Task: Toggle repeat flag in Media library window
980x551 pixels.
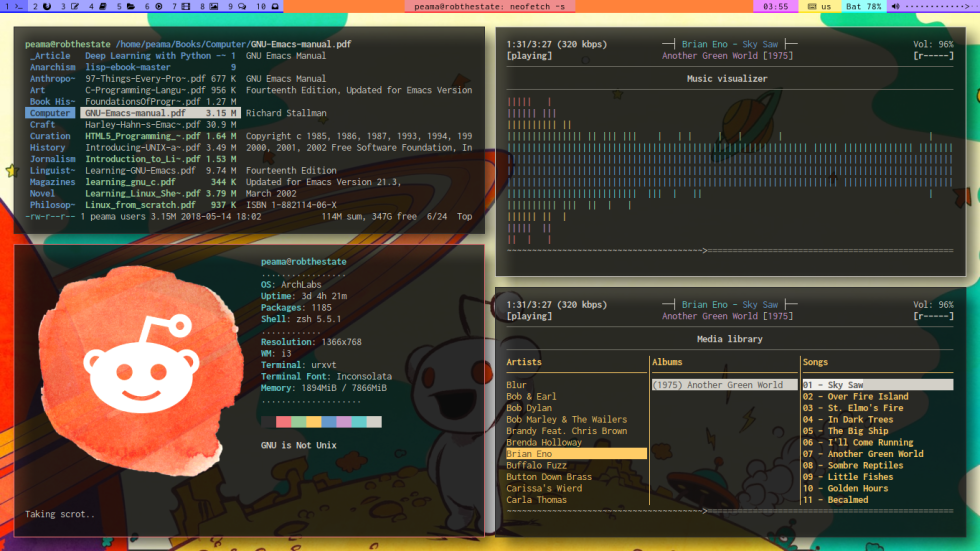Action: 933,316
